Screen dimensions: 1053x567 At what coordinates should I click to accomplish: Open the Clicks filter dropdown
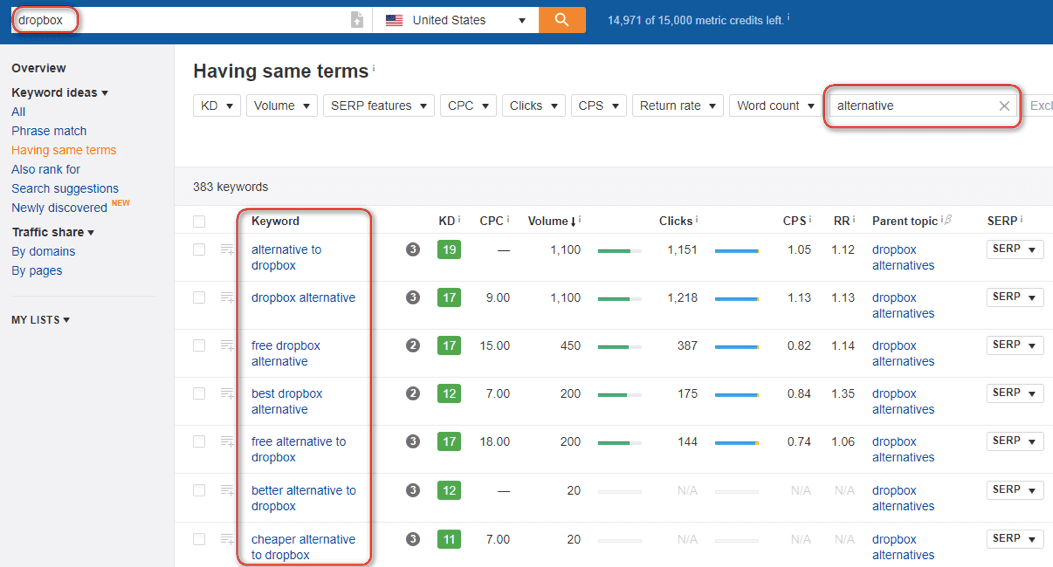pyautogui.click(x=534, y=105)
